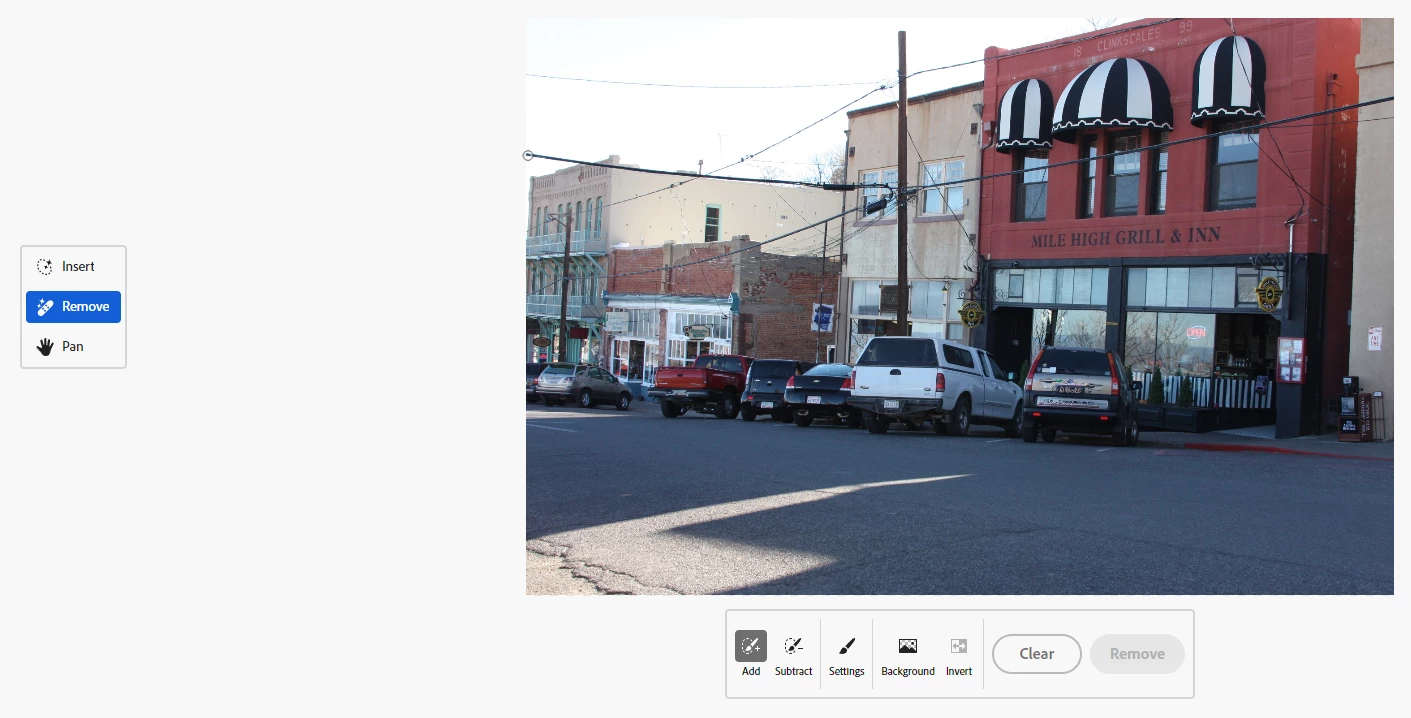
Task: Switch to Subtract brush mode
Action: [793, 654]
